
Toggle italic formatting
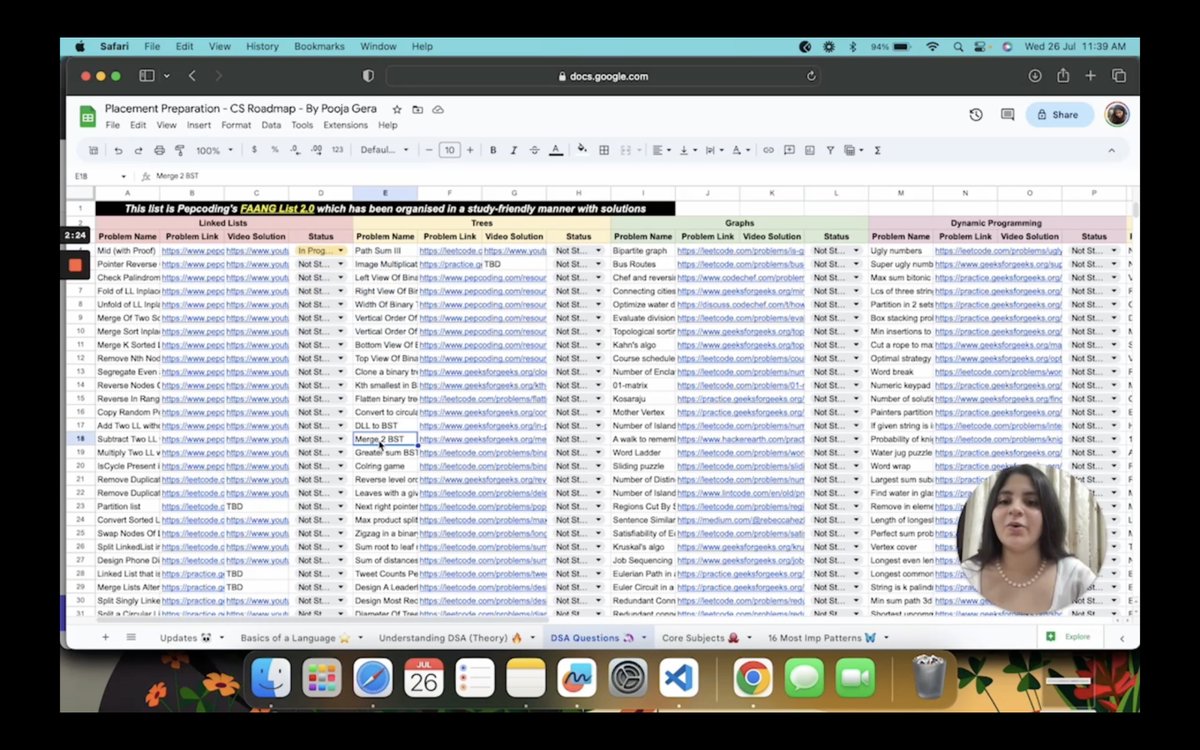point(514,150)
